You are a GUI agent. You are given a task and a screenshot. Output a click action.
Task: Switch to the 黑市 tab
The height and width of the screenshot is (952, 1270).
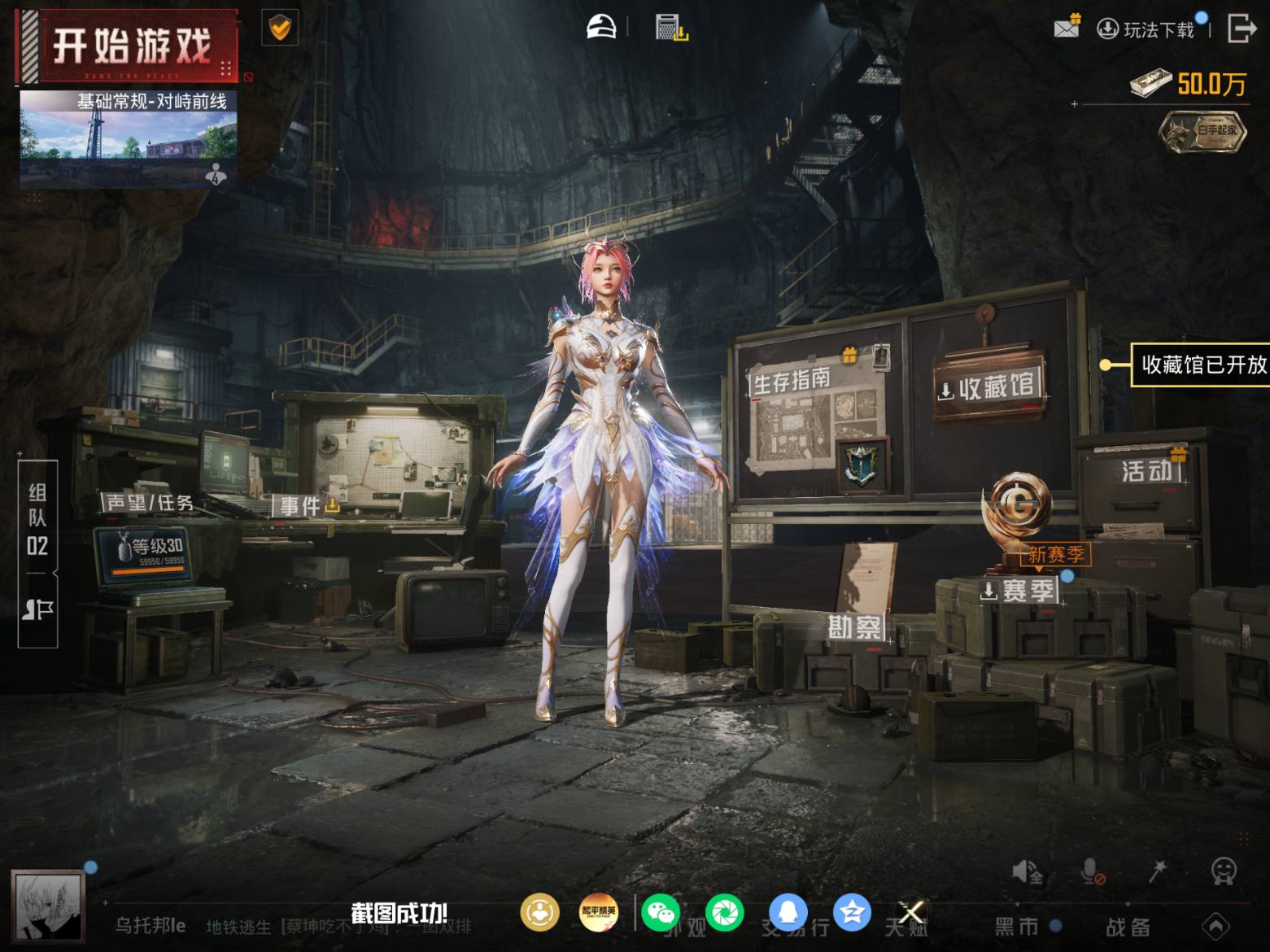point(1017,926)
